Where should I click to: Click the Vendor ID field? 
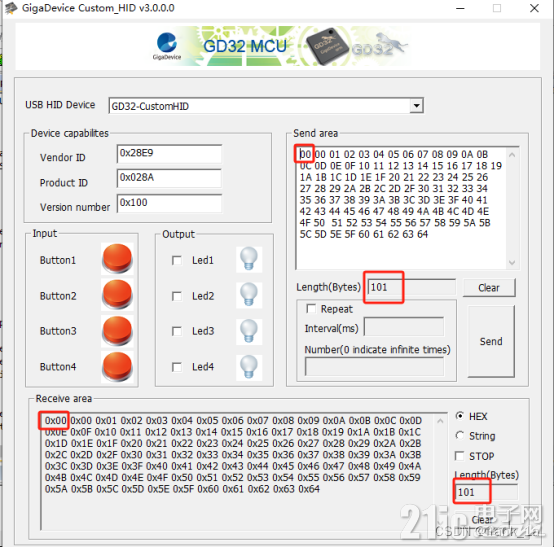pyautogui.click(x=169, y=154)
